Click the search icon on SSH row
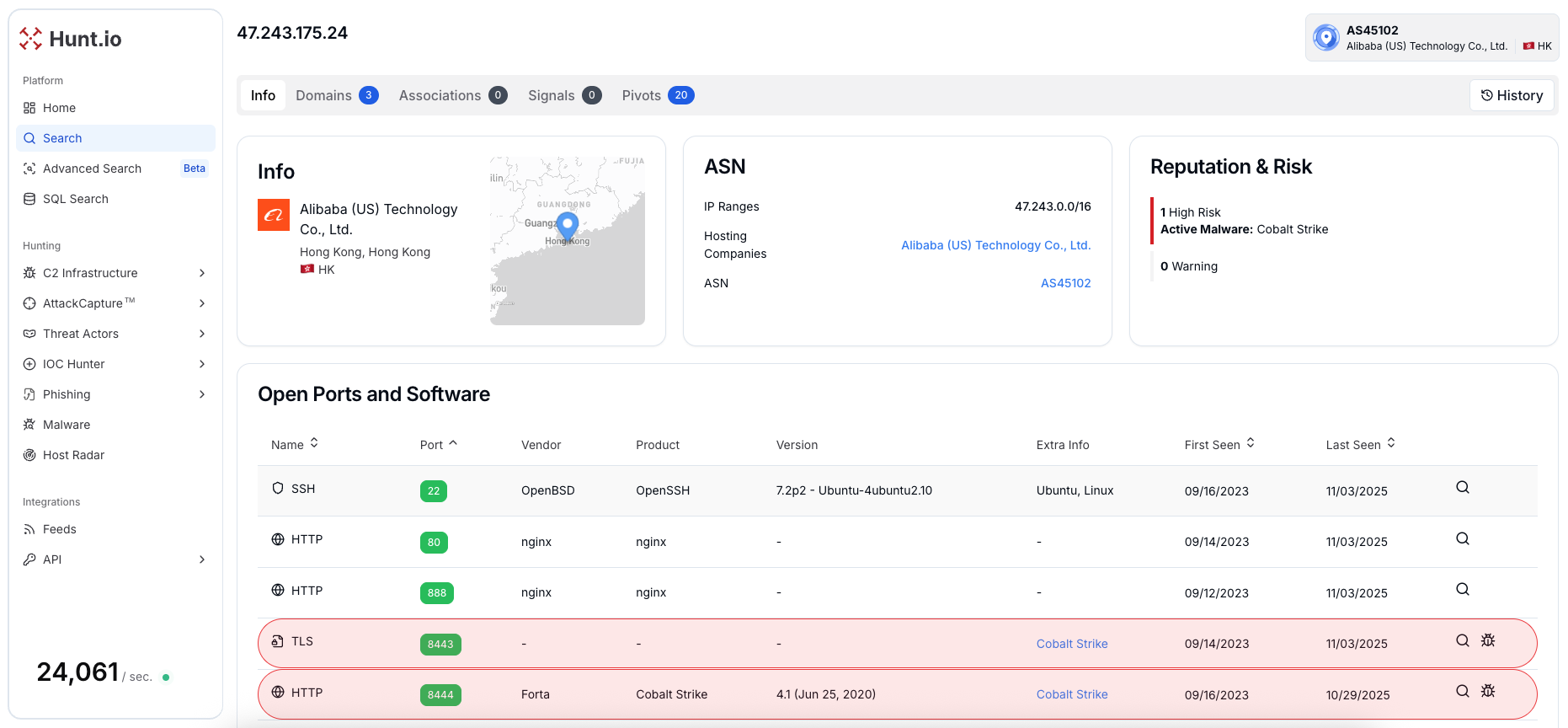The width and height of the screenshot is (1568, 728). click(x=1463, y=488)
